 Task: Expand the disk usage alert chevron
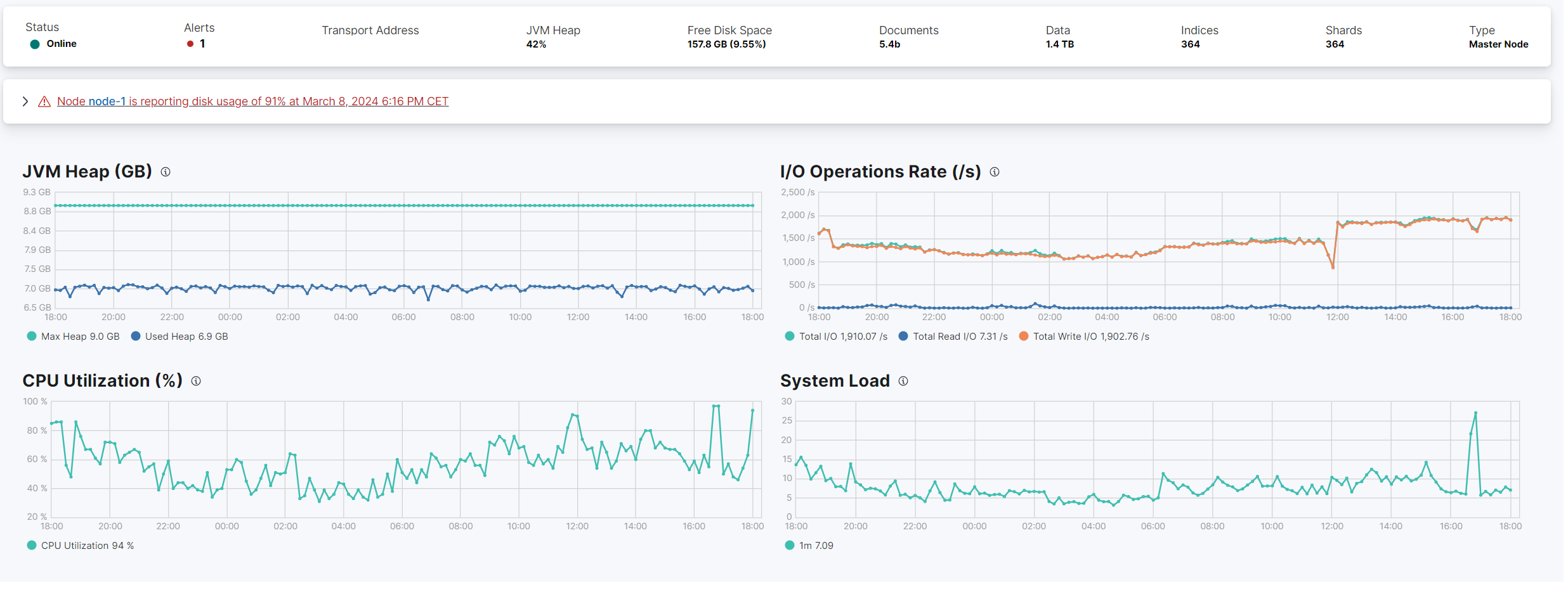point(25,101)
